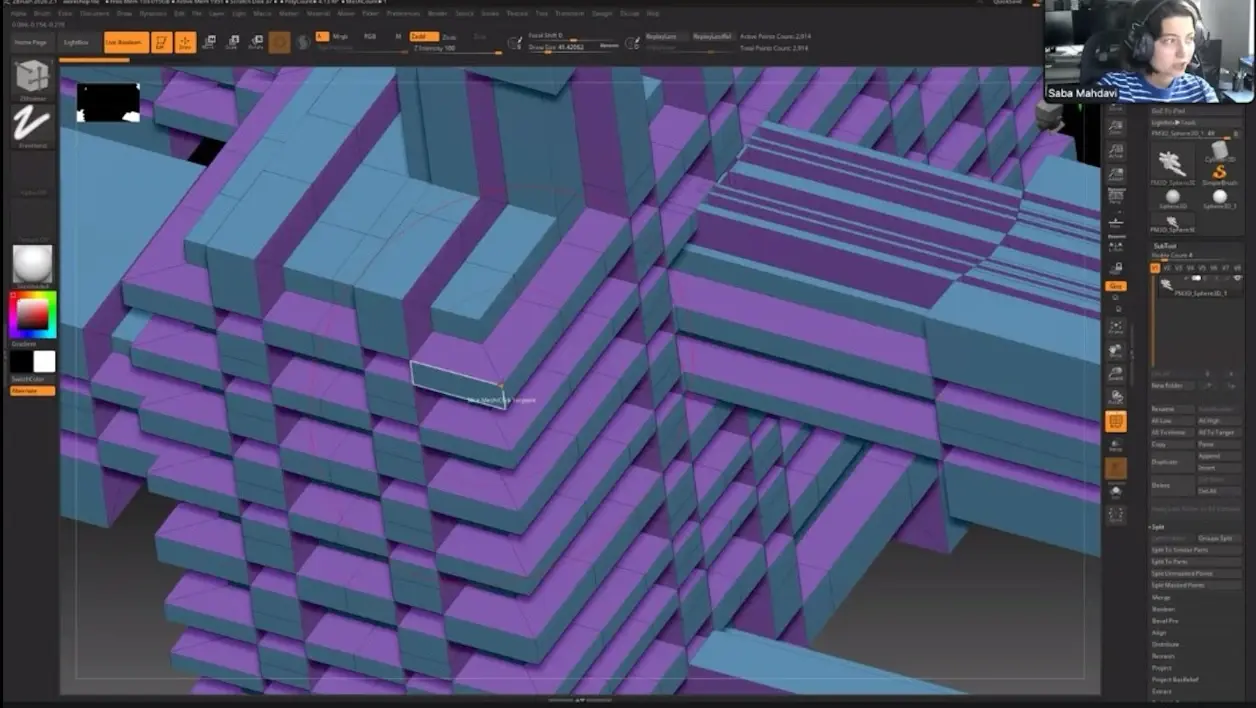Toggle Solo mode button

(x=1116, y=492)
